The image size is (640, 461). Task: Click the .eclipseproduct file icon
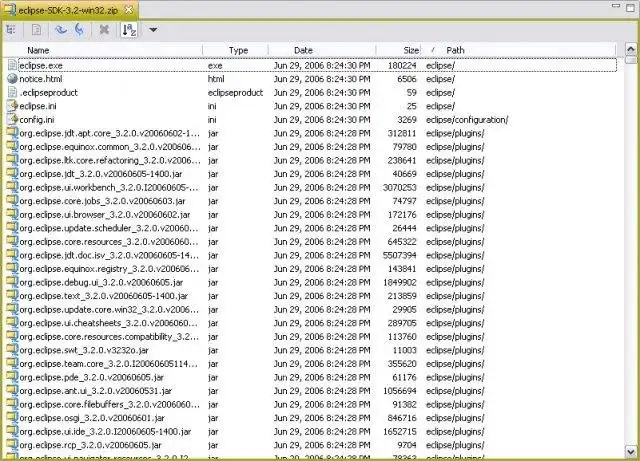[13, 92]
